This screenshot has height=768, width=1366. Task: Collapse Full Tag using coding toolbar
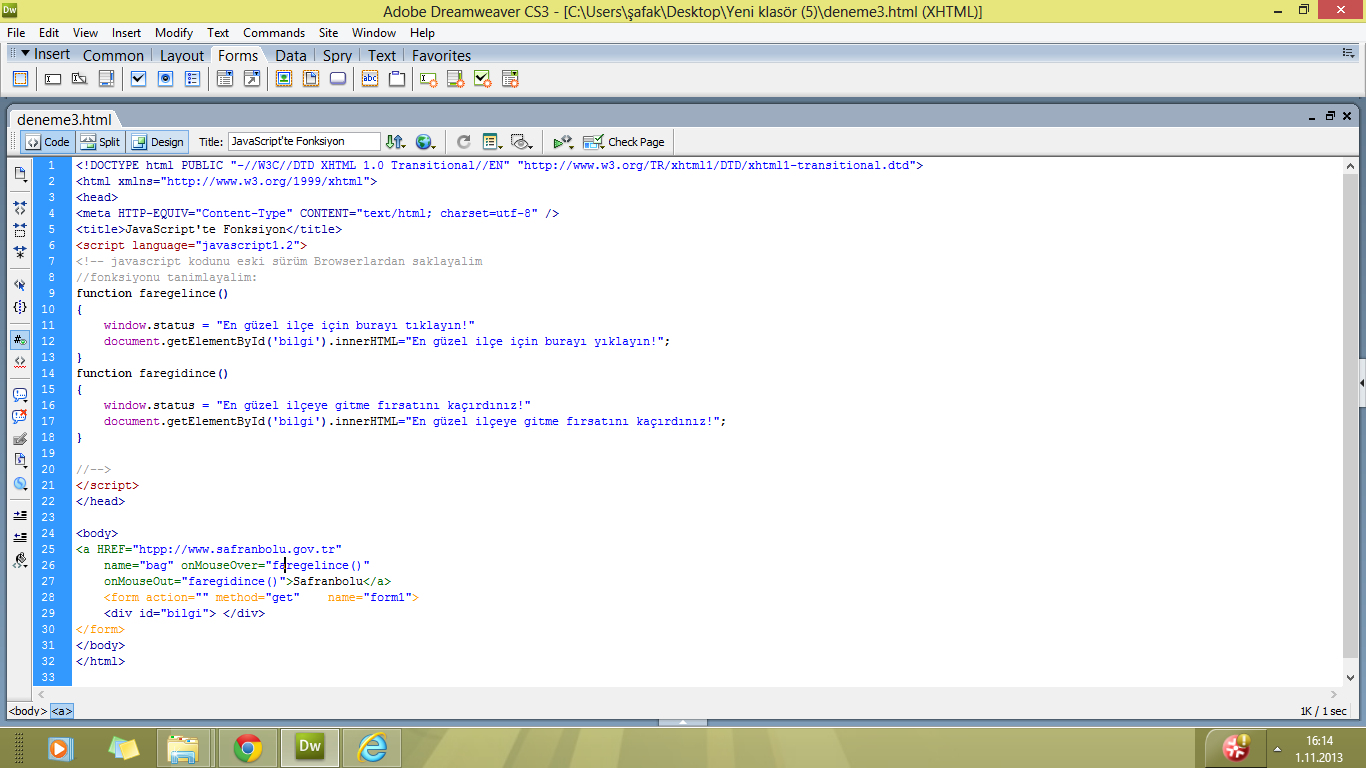click(x=20, y=208)
